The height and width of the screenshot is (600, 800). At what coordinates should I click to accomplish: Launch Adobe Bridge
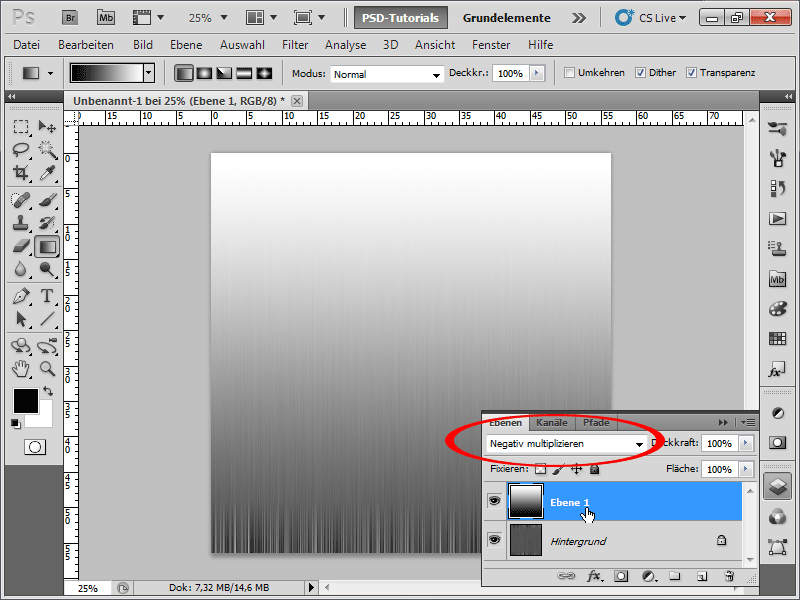click(70, 18)
